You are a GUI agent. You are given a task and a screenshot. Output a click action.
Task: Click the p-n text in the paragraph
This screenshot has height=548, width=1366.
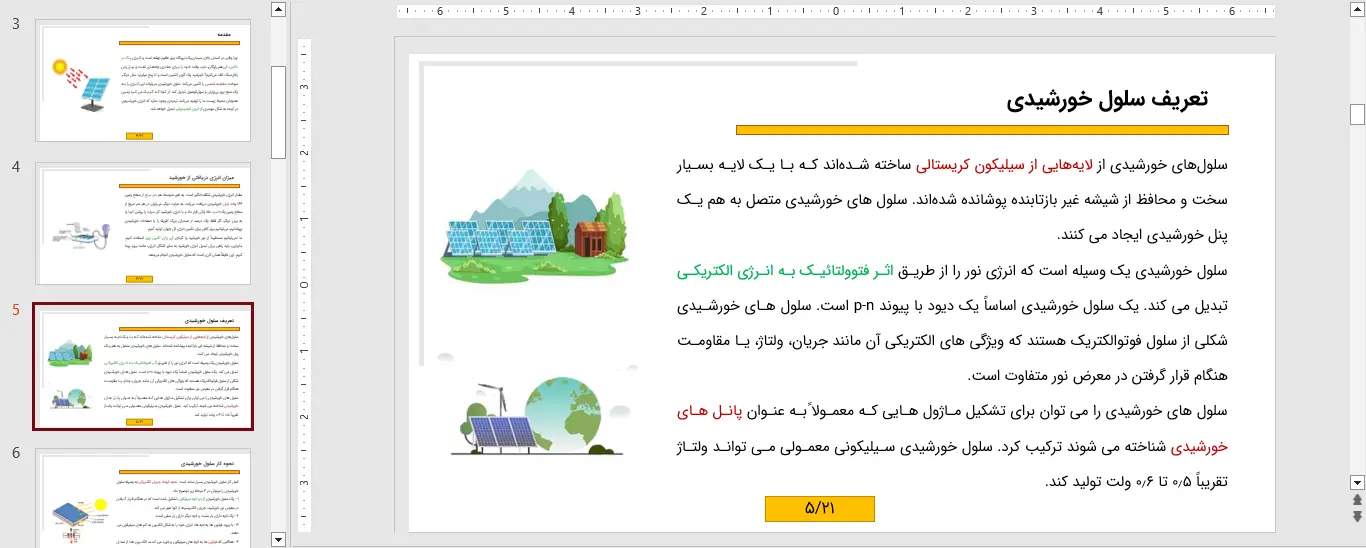(x=866, y=306)
